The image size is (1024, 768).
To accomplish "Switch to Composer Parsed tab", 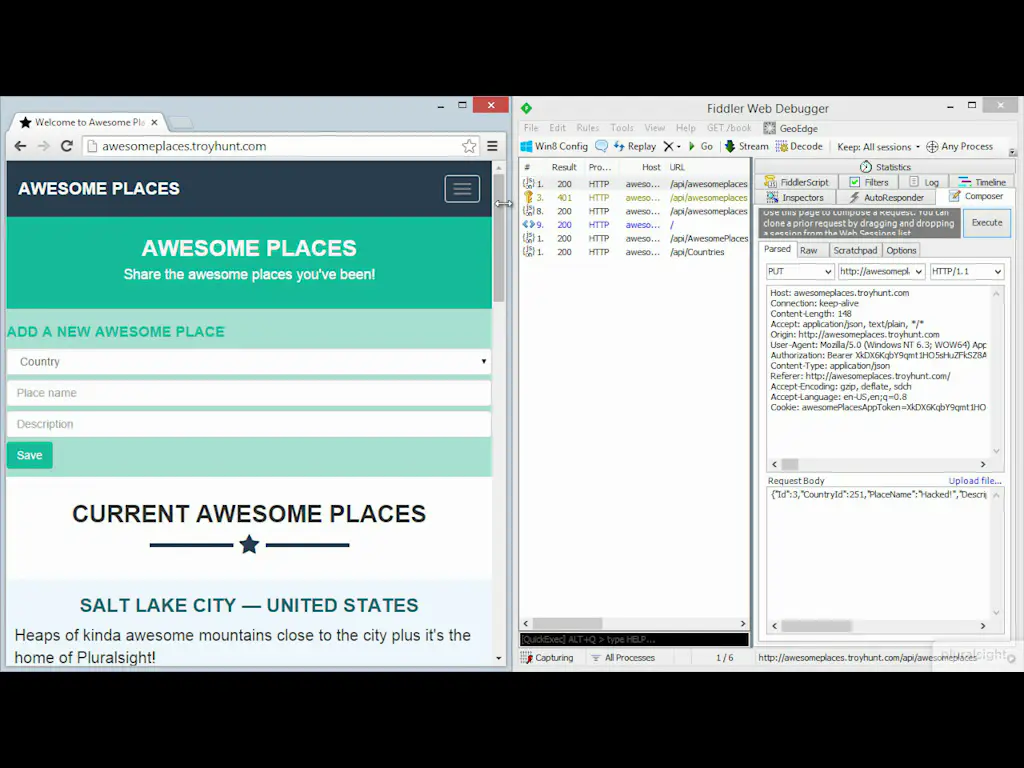I will pos(777,249).
